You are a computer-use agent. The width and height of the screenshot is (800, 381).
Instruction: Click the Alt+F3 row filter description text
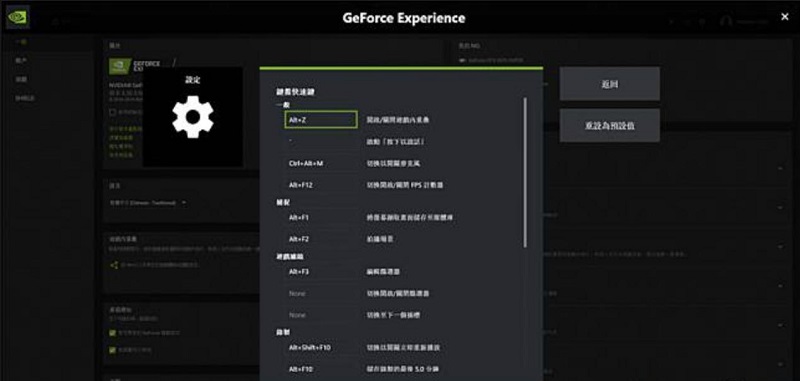(x=383, y=272)
